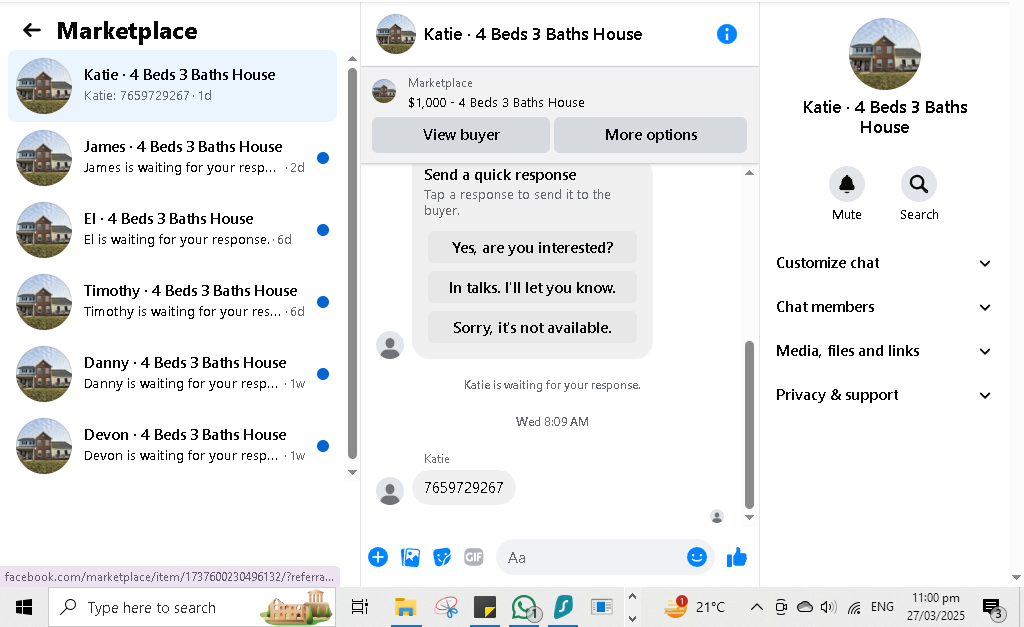This screenshot has width=1024, height=627.
Task: Send a thumbs-up like
Action: pyautogui.click(x=737, y=557)
